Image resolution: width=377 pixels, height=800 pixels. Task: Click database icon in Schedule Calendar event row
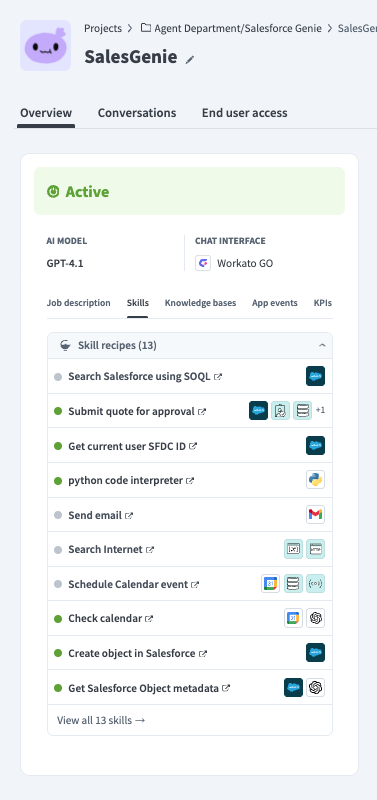[x=293, y=583]
